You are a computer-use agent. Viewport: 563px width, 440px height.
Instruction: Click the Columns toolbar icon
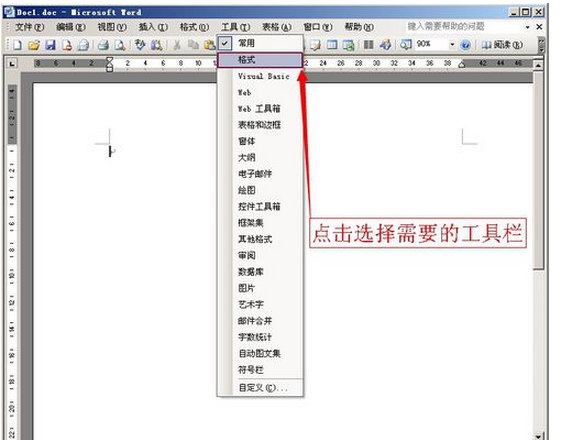tap(369, 45)
